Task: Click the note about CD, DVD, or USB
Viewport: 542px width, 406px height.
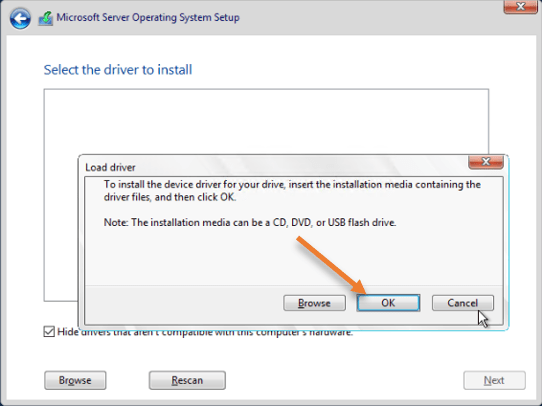Action: point(250,222)
